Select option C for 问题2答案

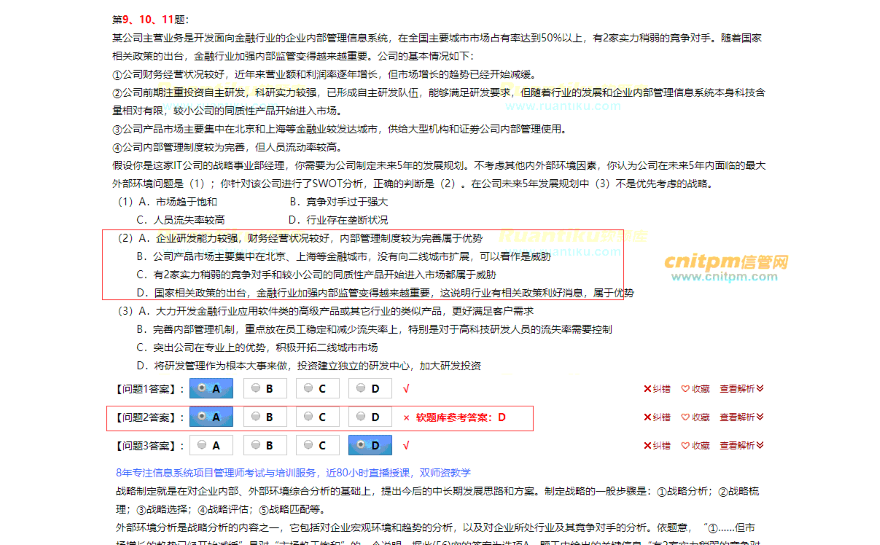315,417
